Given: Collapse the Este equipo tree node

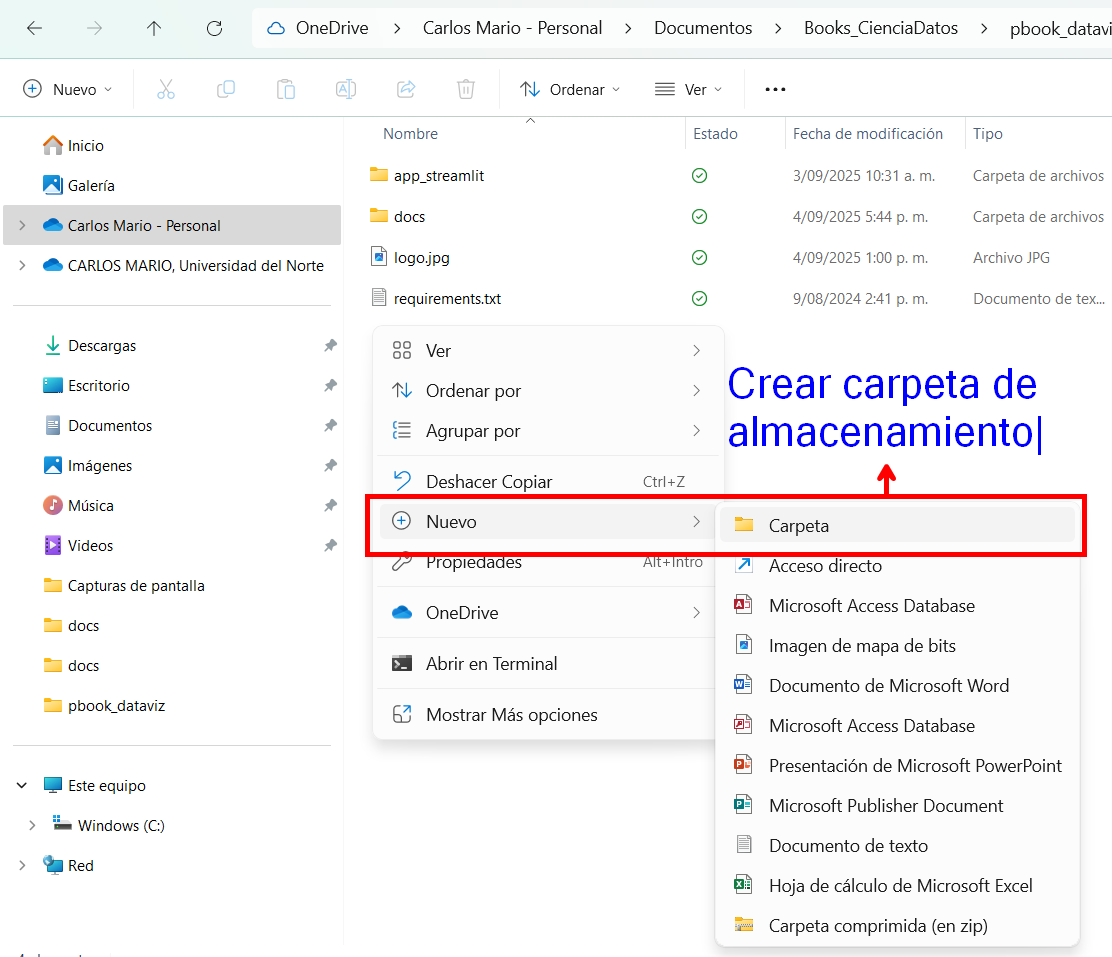Looking at the screenshot, I should (22, 785).
